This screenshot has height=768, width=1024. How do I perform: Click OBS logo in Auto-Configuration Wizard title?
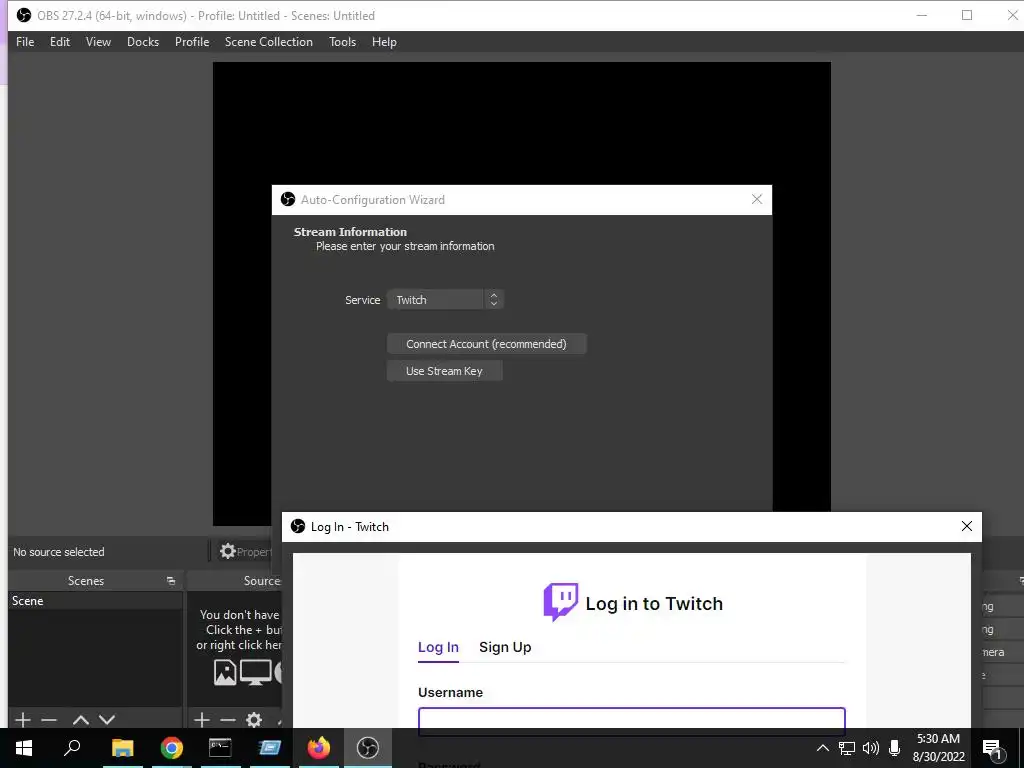click(x=288, y=199)
